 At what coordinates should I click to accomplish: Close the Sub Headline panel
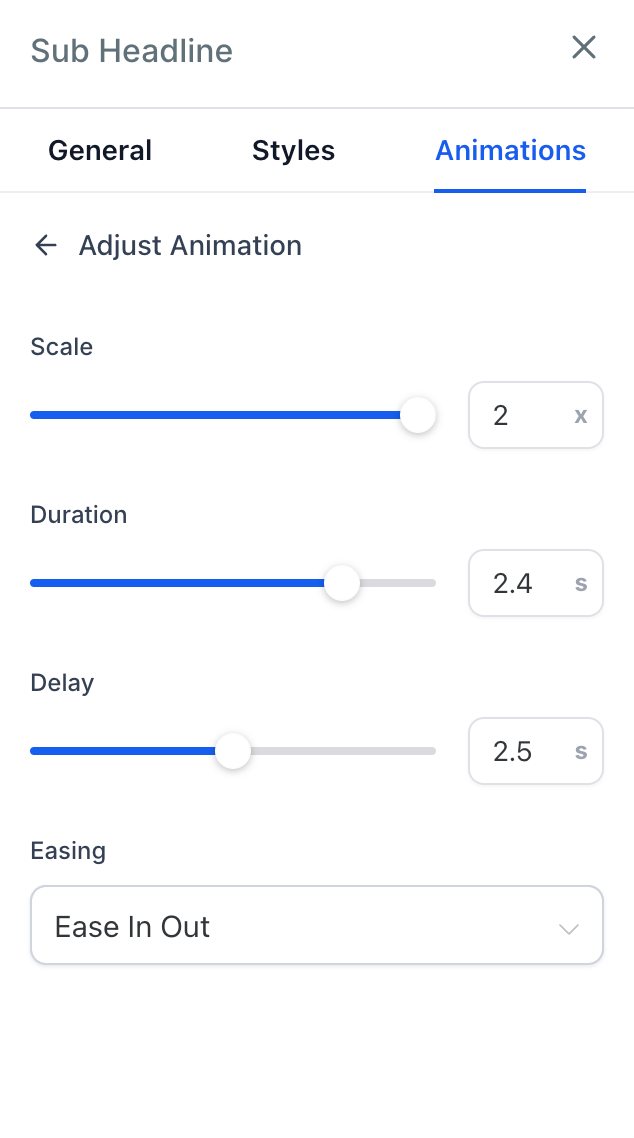coord(583,47)
